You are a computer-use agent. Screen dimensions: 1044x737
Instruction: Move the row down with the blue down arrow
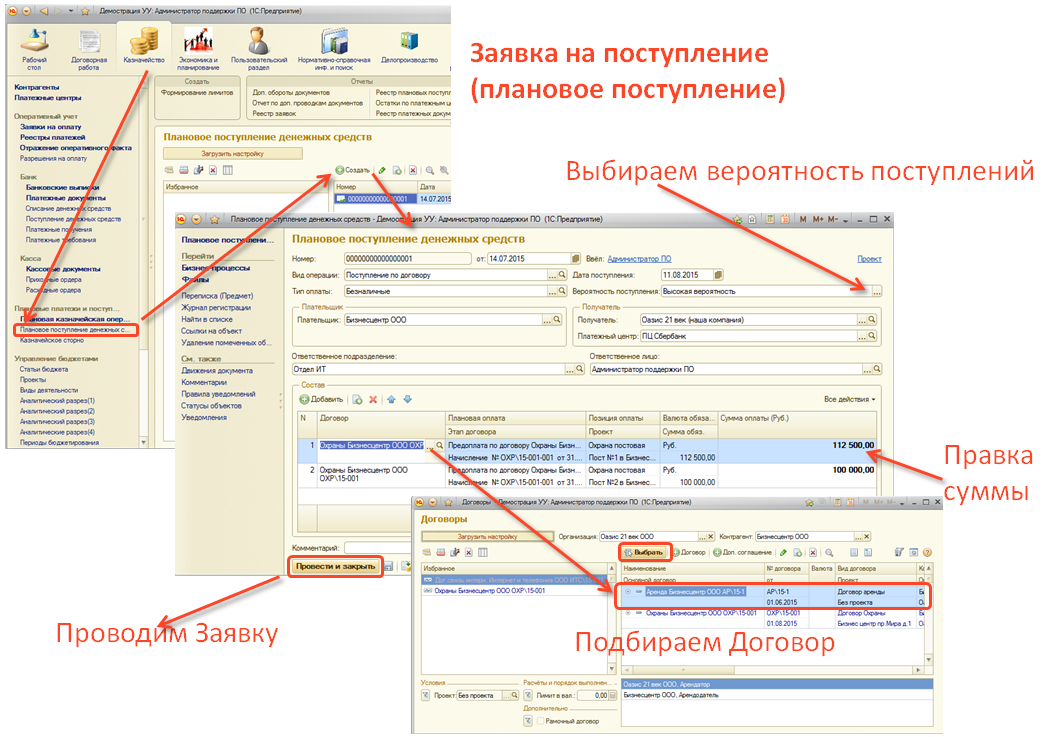point(406,399)
